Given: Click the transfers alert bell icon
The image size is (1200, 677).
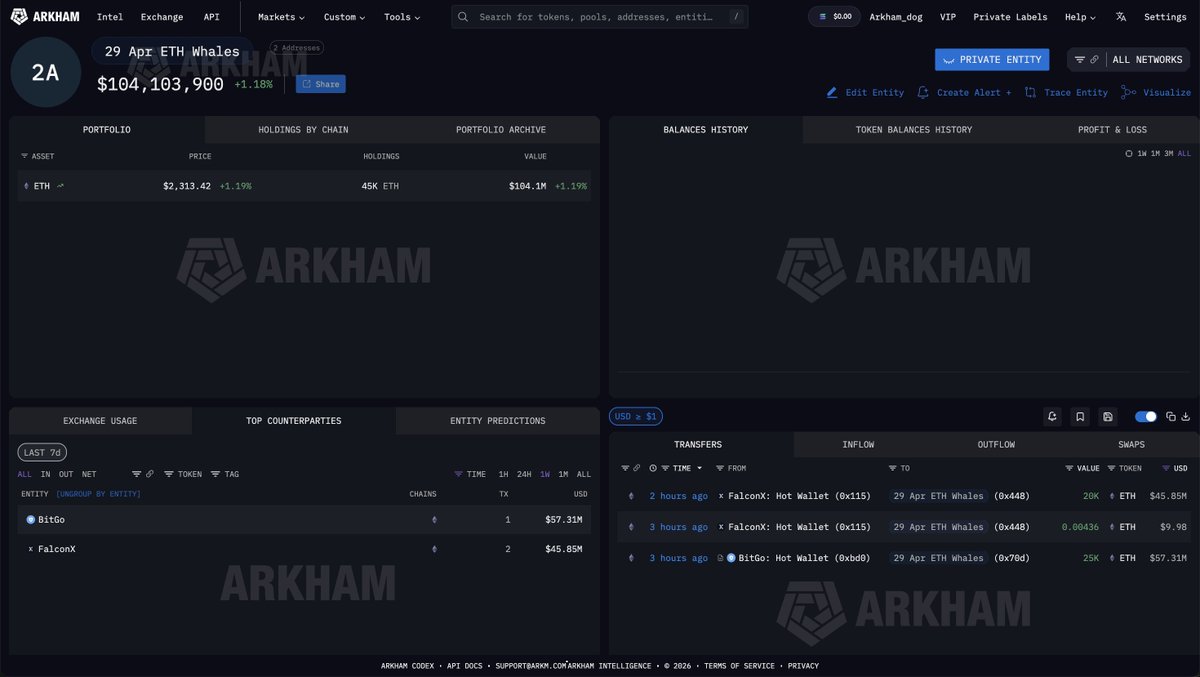Looking at the screenshot, I should click(x=1053, y=416).
